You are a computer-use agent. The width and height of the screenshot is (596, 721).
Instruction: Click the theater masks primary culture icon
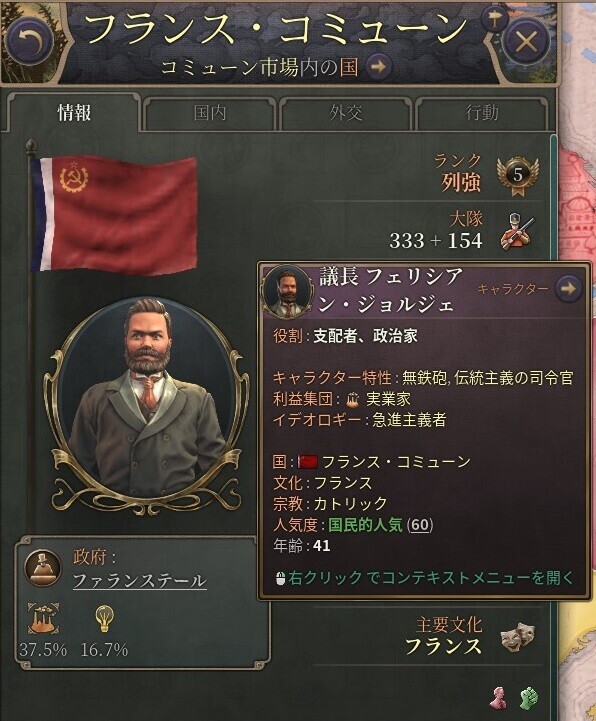pyautogui.click(x=517, y=637)
